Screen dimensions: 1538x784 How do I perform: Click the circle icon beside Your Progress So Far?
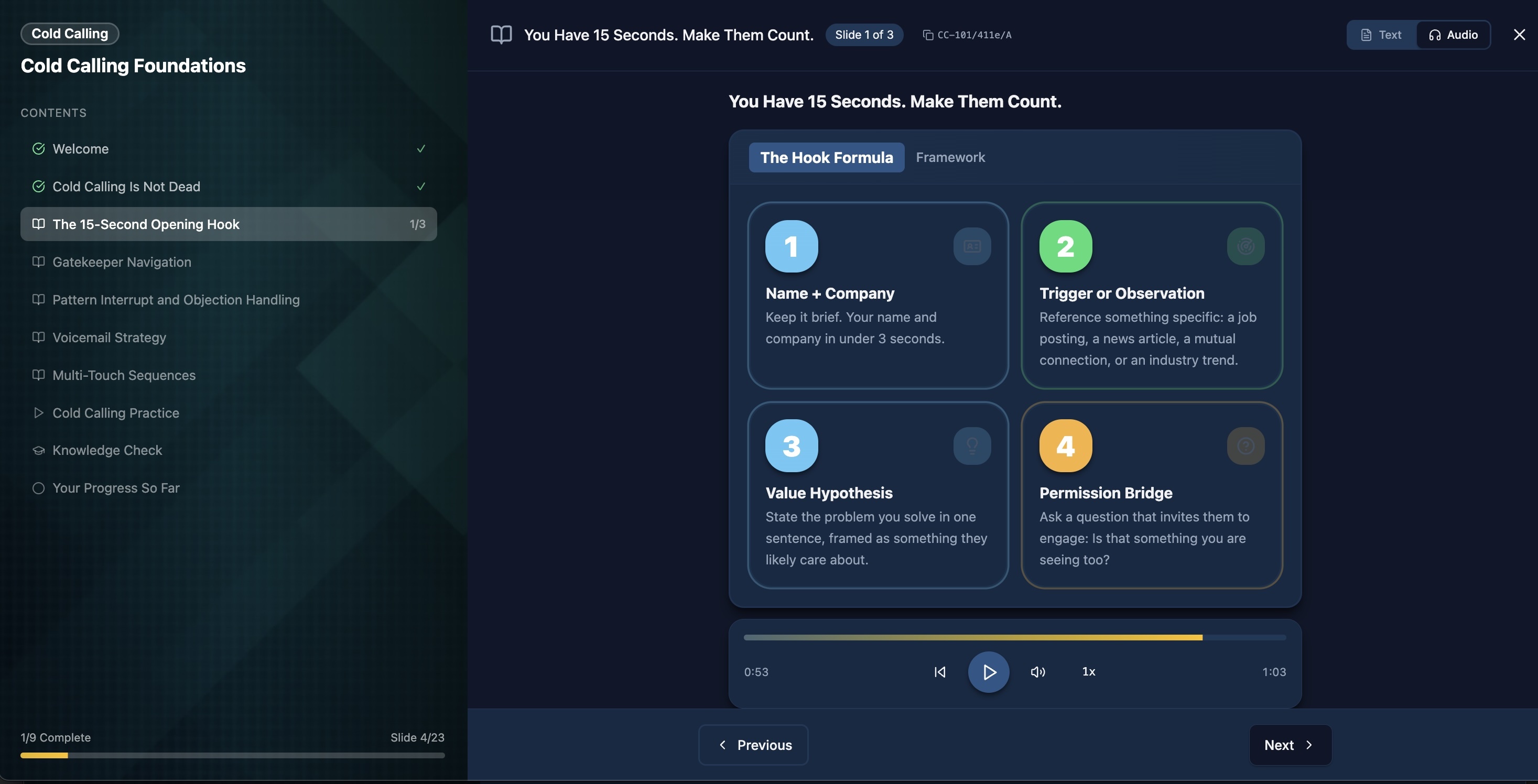[38, 488]
